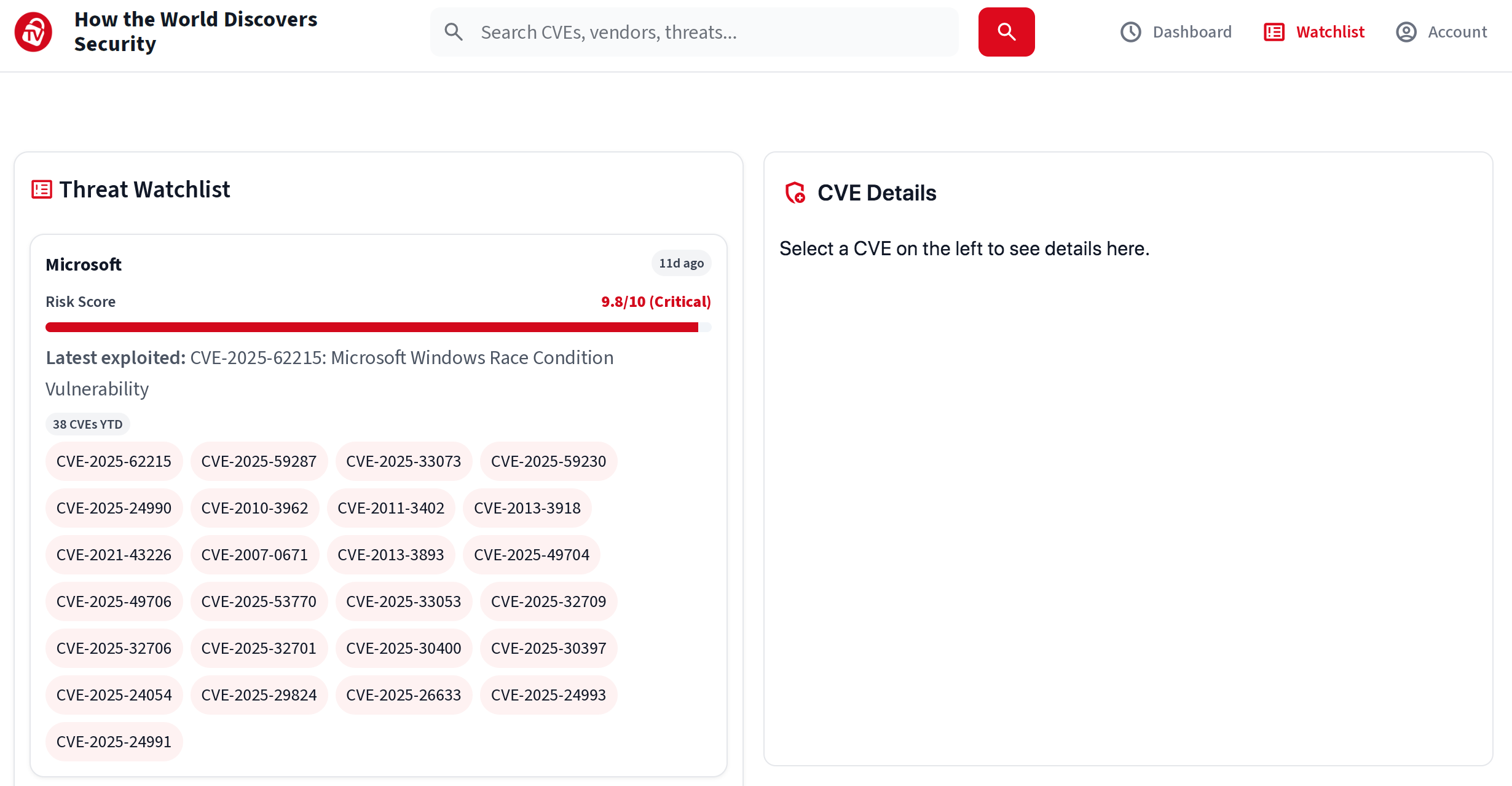This screenshot has height=786, width=1512.
Task: Show CVE-2025-33053 details
Action: 404,601
